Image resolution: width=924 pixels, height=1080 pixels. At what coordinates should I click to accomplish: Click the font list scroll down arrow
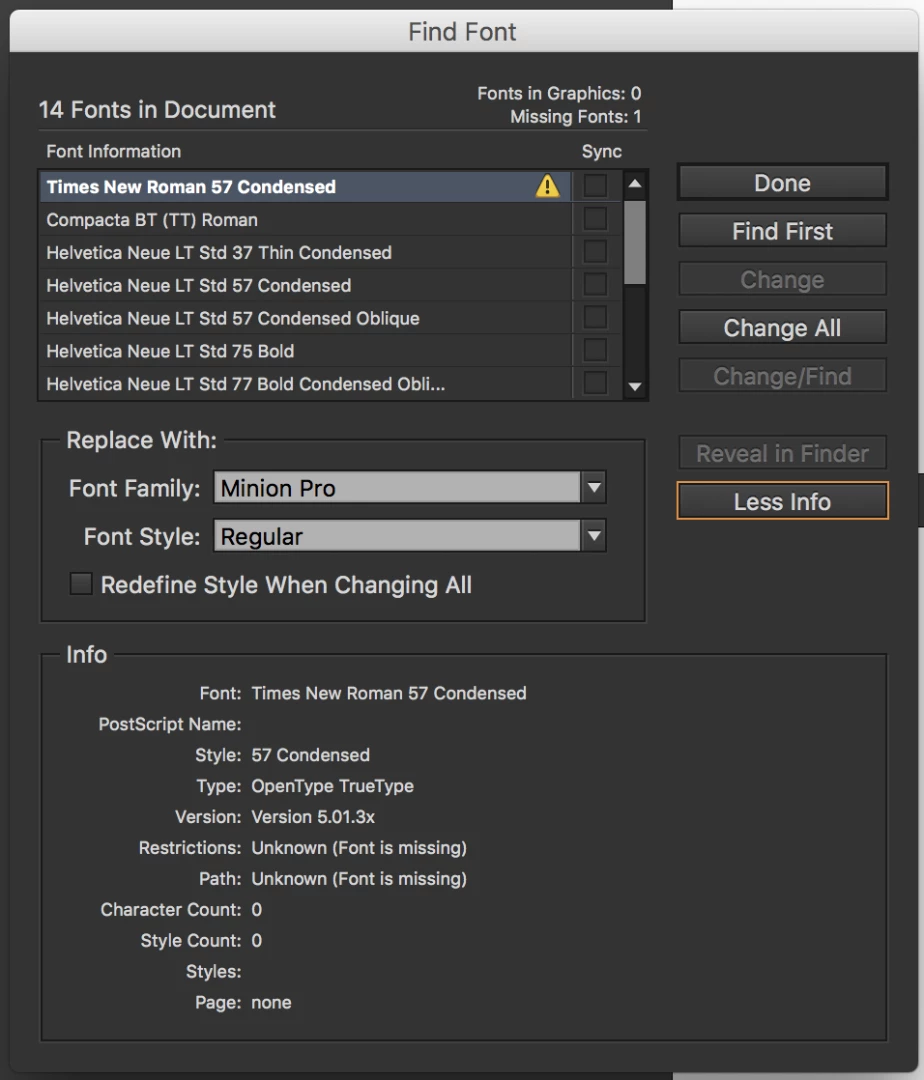635,387
